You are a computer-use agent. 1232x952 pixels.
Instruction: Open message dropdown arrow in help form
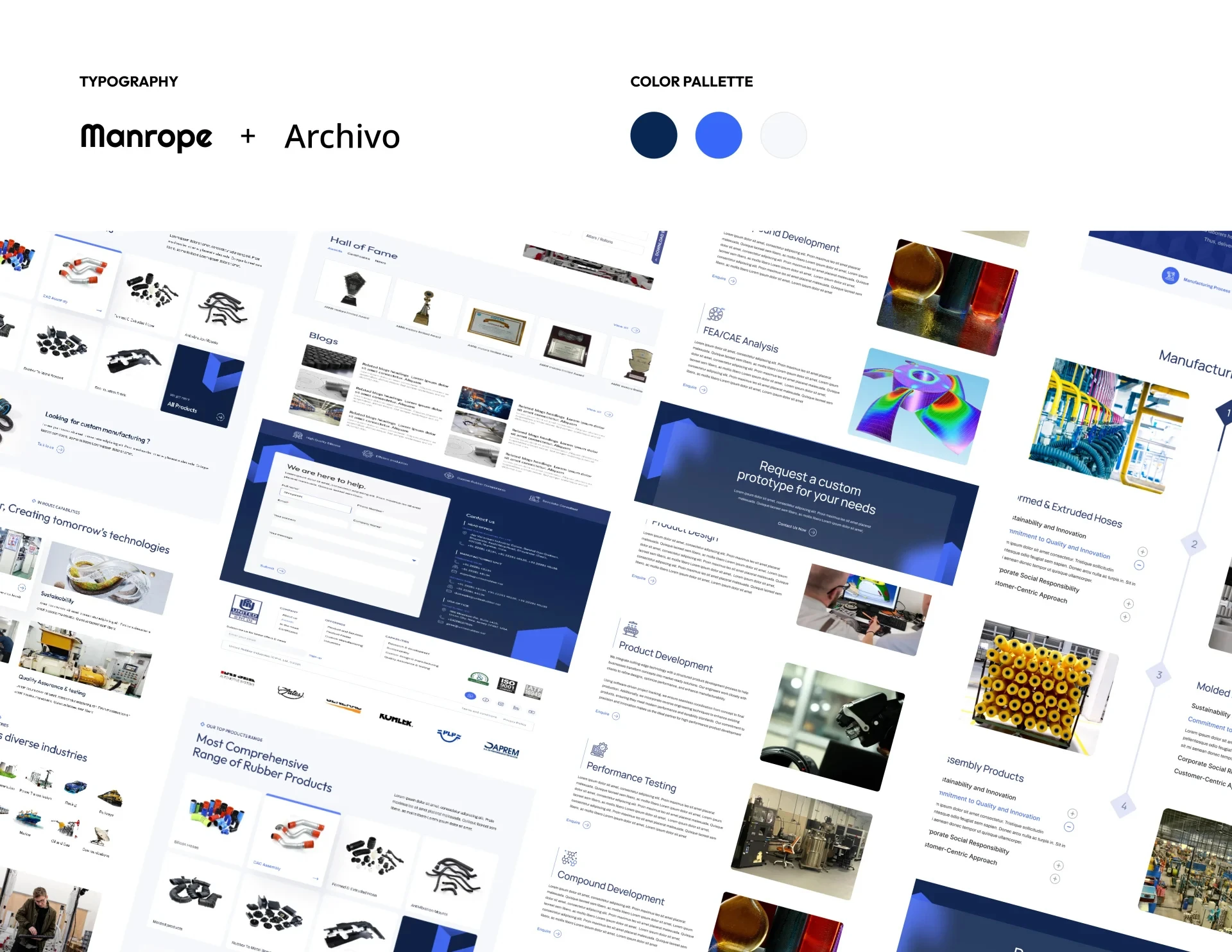[x=414, y=561]
